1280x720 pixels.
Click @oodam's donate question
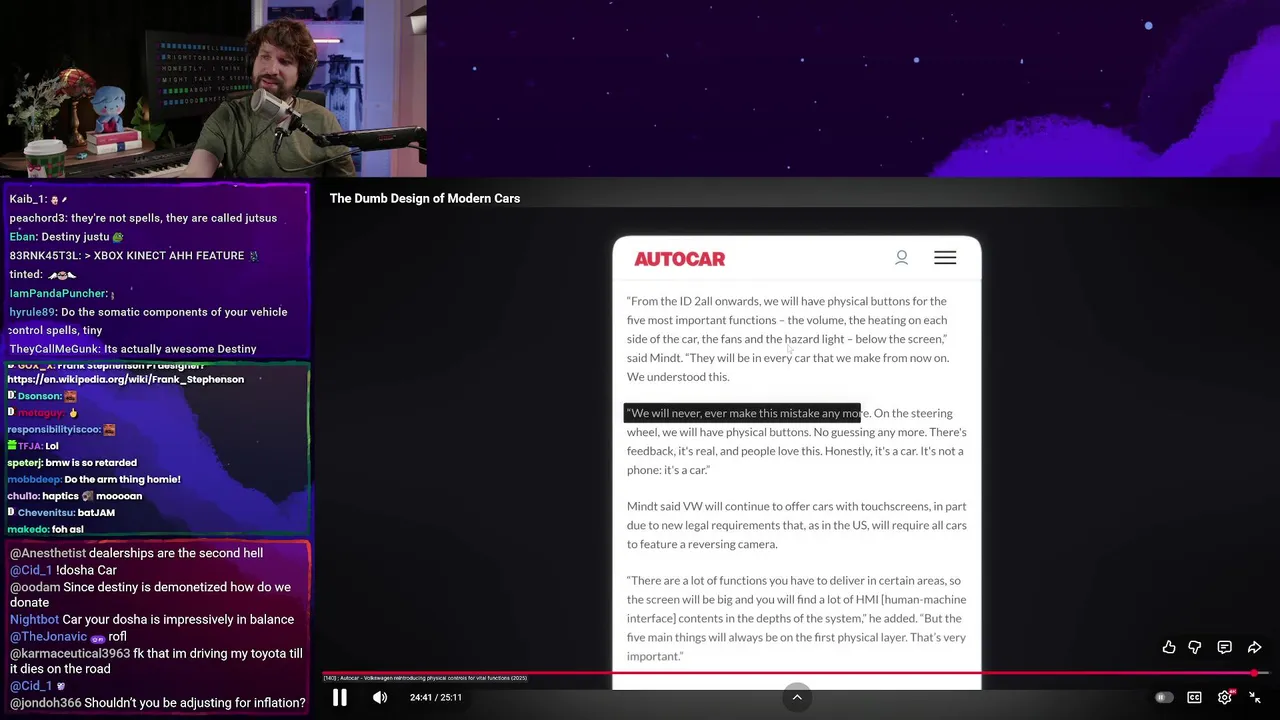[x=150, y=594]
